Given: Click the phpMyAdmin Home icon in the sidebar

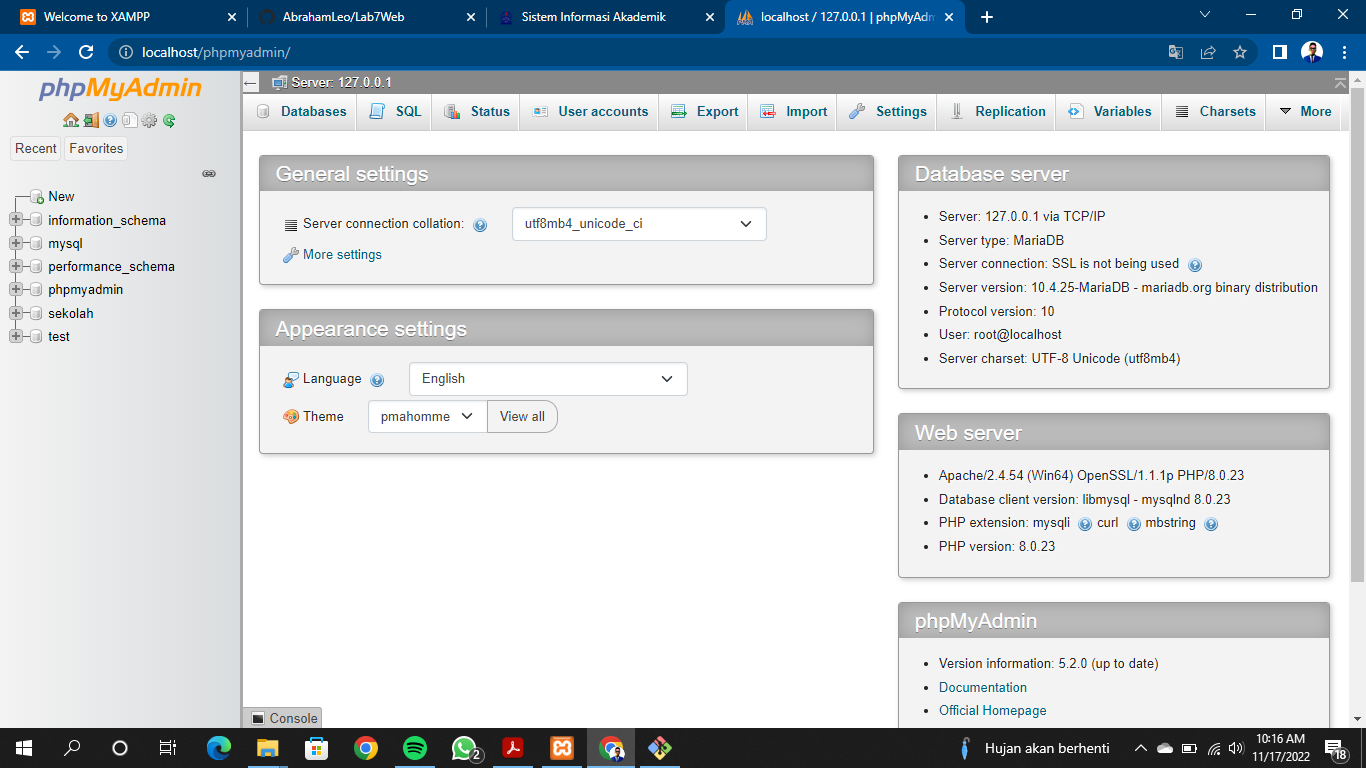Looking at the screenshot, I should pos(70,120).
